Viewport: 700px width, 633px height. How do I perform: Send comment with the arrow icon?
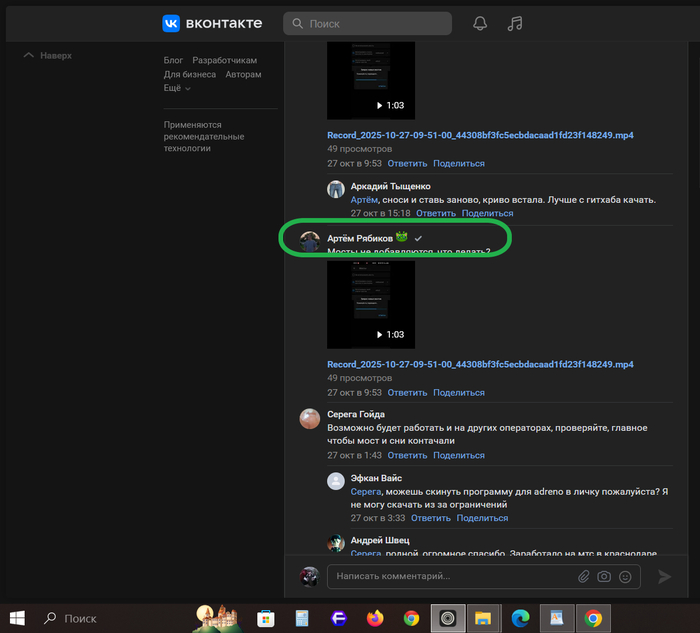coord(665,576)
